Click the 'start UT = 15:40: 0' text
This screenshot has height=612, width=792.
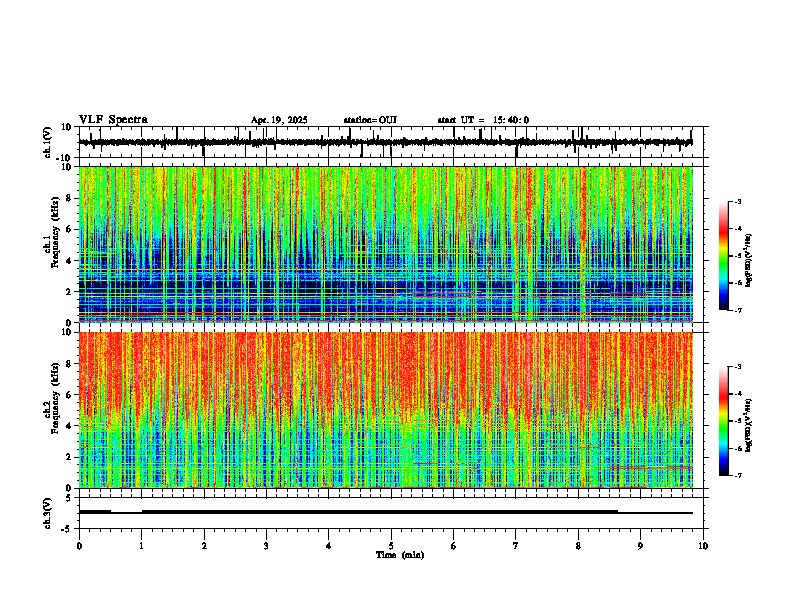(x=483, y=120)
